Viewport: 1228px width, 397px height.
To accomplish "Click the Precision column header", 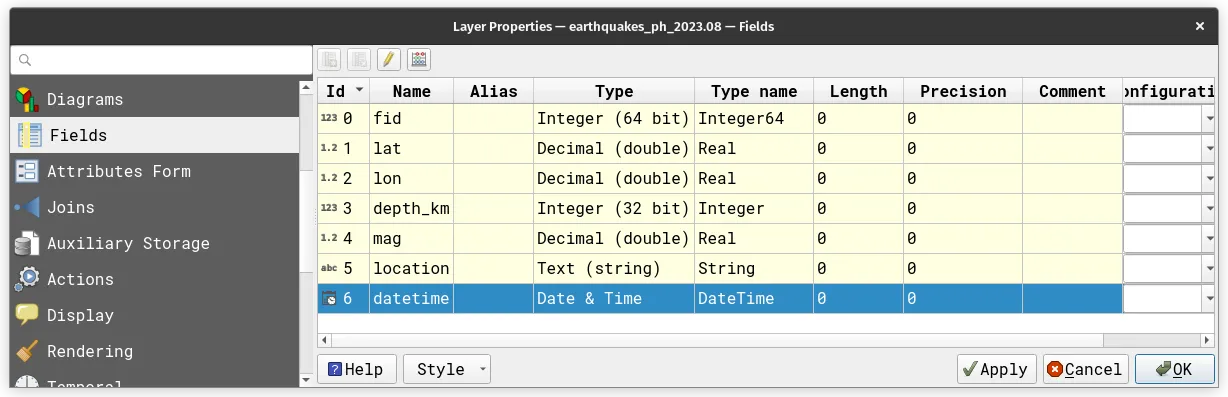I will pos(963,91).
